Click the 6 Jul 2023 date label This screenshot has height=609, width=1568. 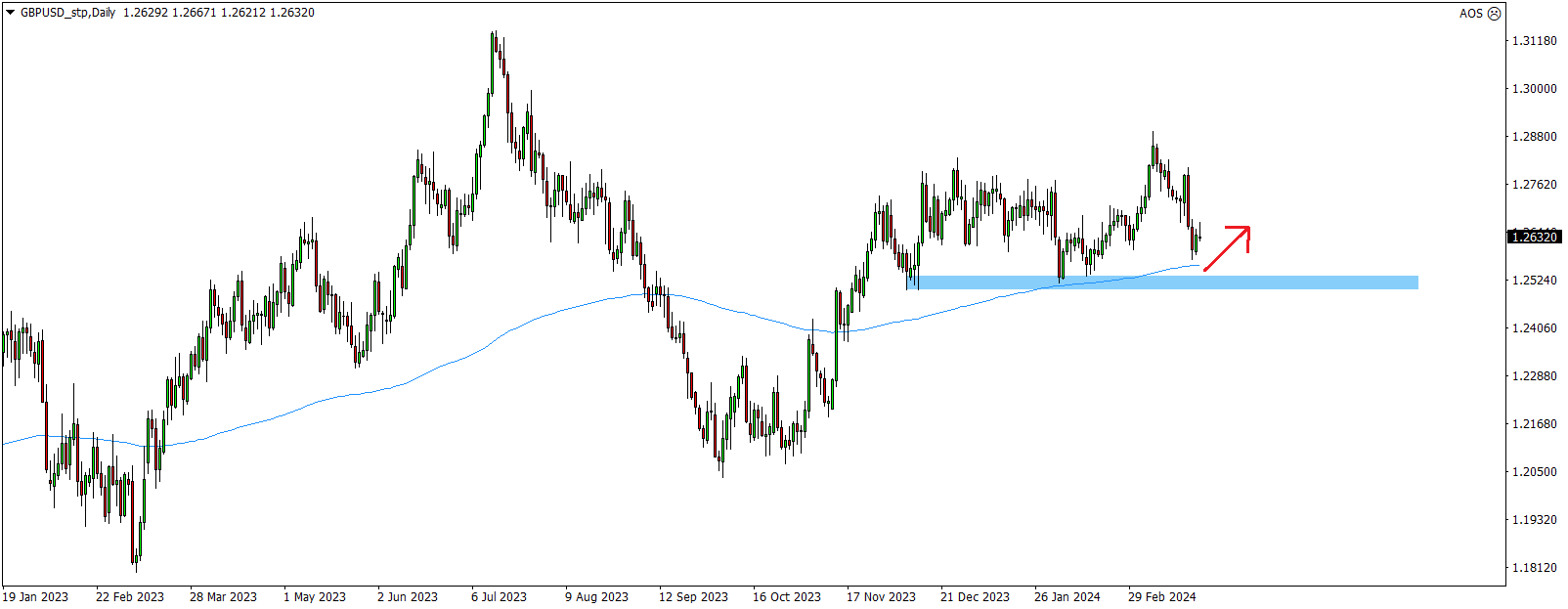(499, 597)
